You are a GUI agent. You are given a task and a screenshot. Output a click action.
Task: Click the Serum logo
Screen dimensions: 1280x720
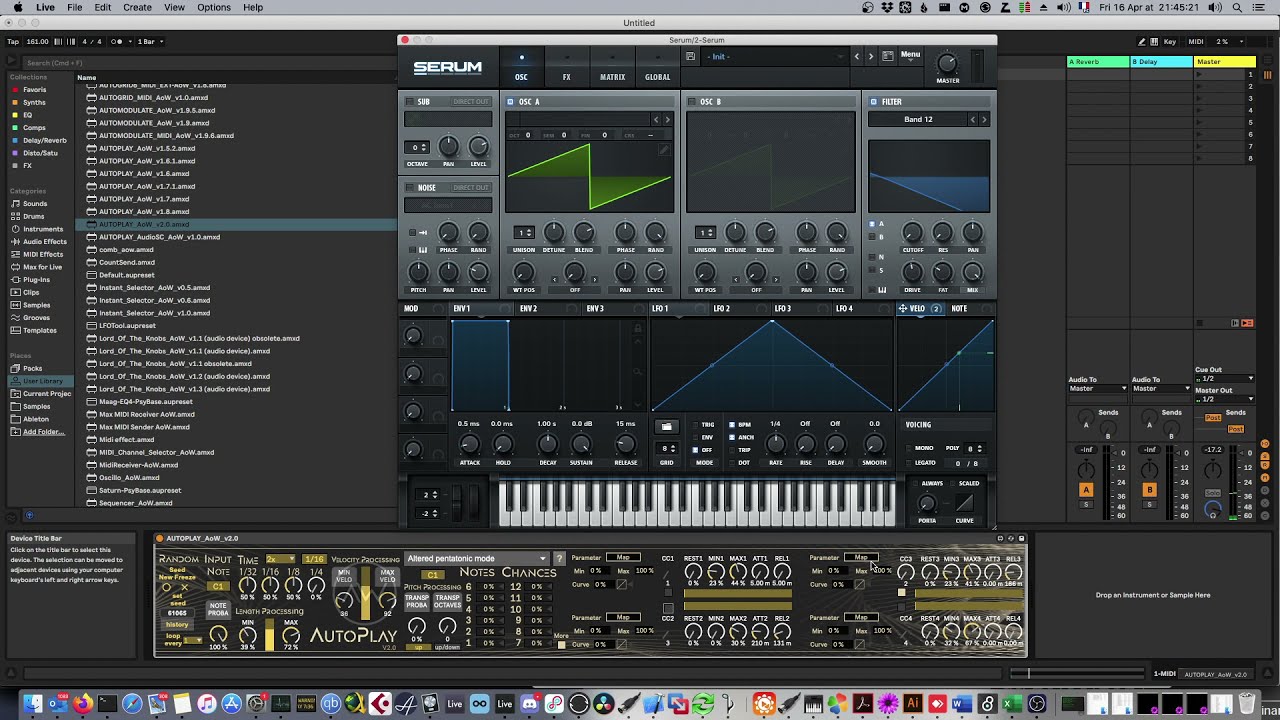[448, 68]
